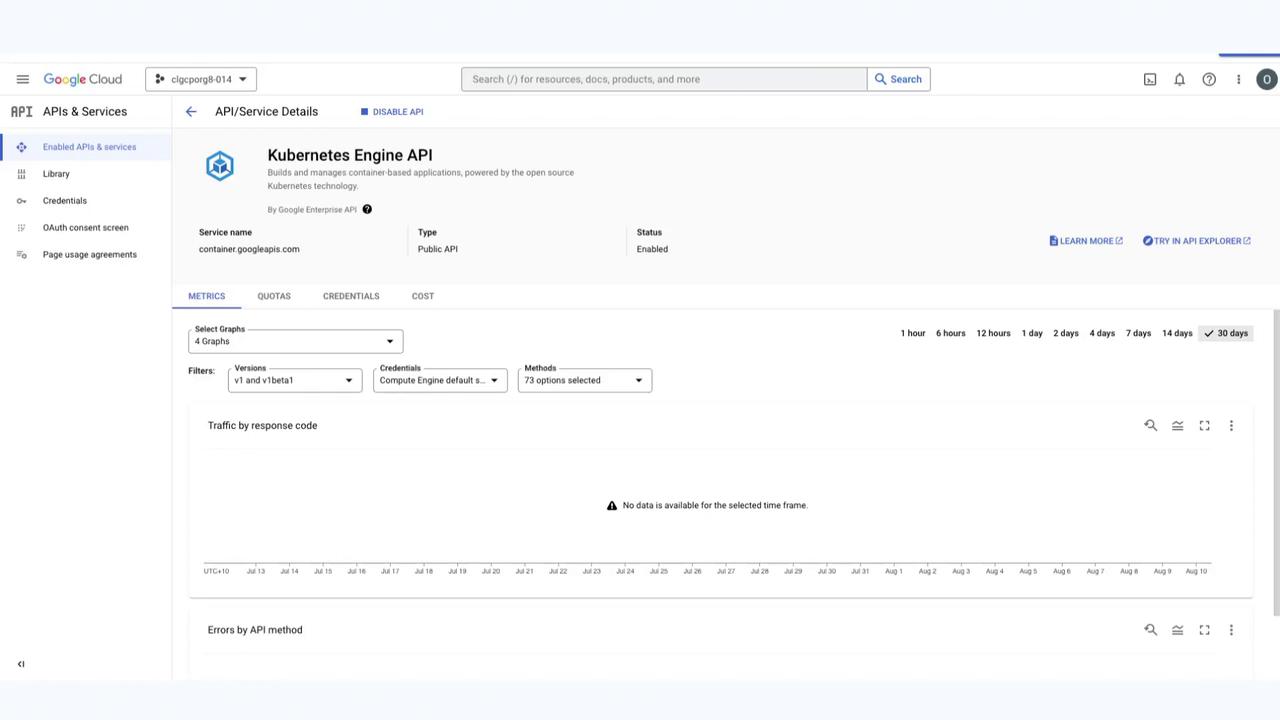Click the Disable API button
1280x720 pixels.
[392, 112]
